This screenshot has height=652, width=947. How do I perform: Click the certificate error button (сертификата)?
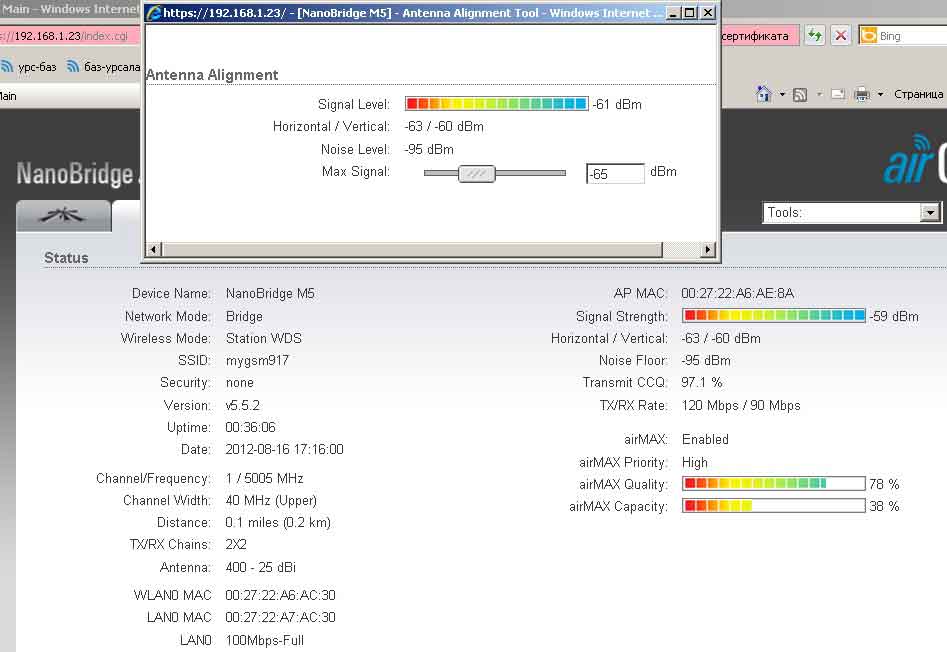760,36
